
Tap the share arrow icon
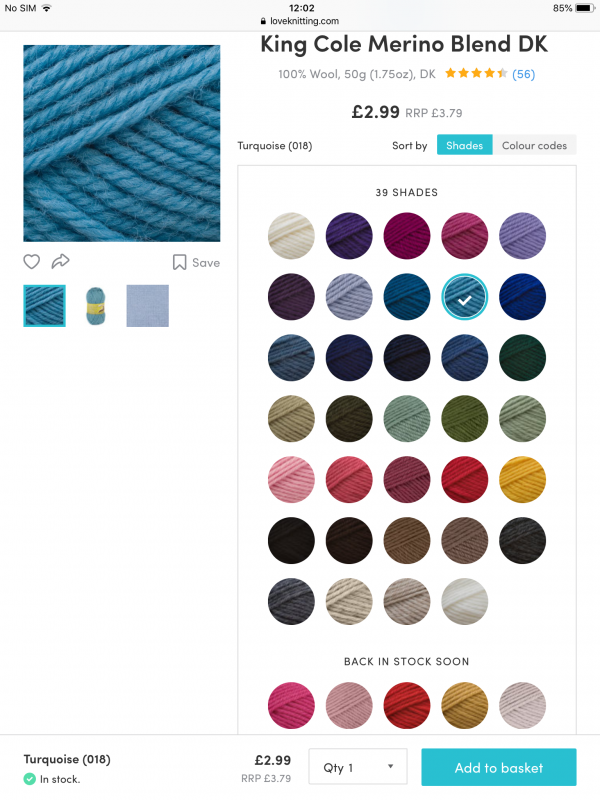point(60,262)
